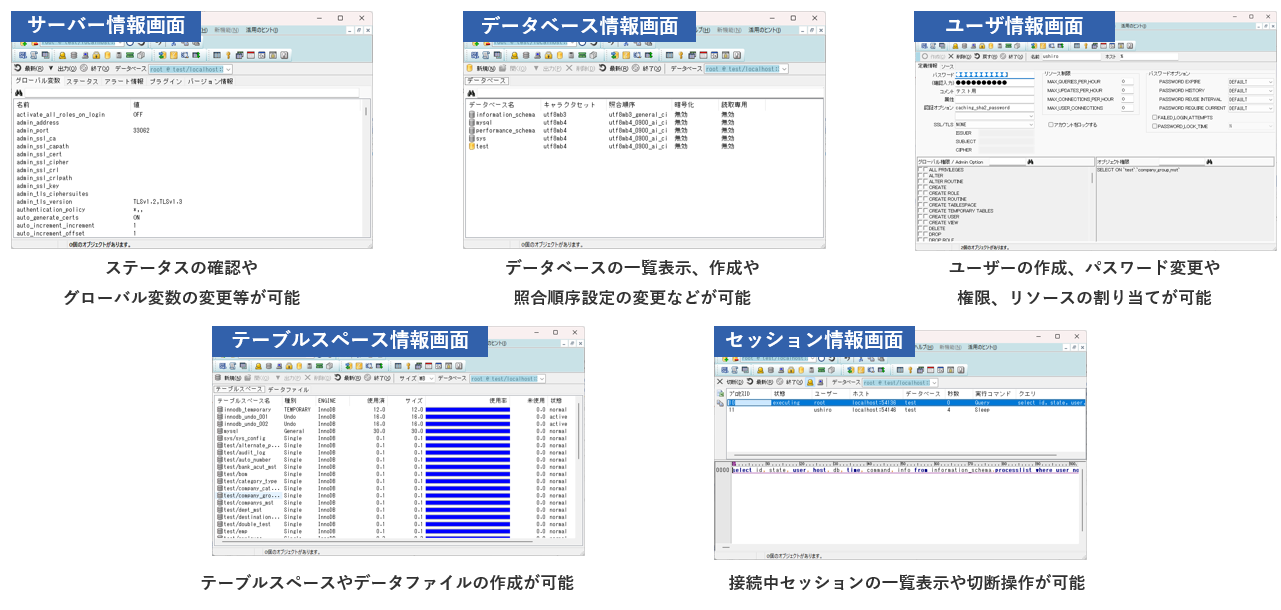The height and width of the screenshot is (610, 1281).
Task: Open the PASSWORD EXPIRE DEFAULT dropdown
Action: 1250,81
